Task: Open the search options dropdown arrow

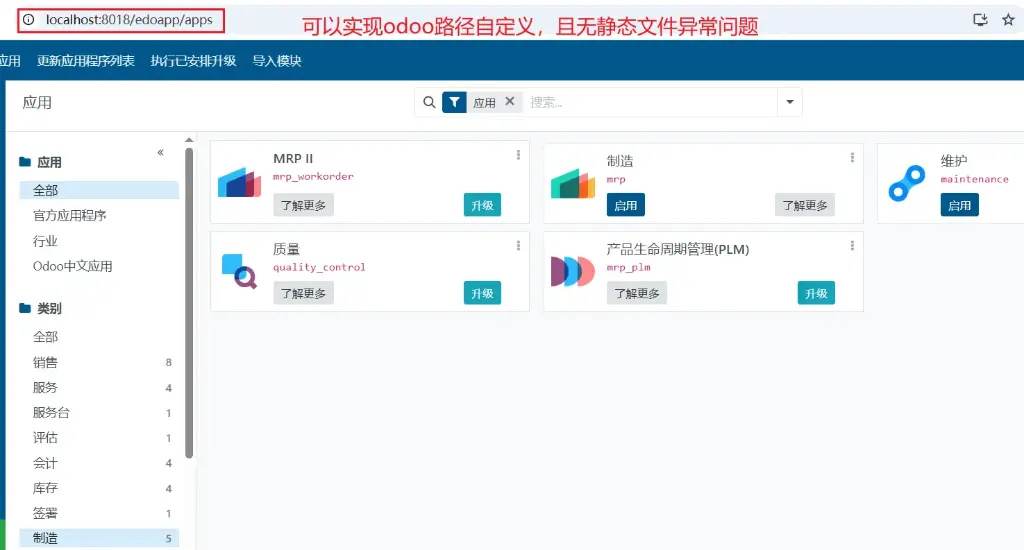Action: 790,102
